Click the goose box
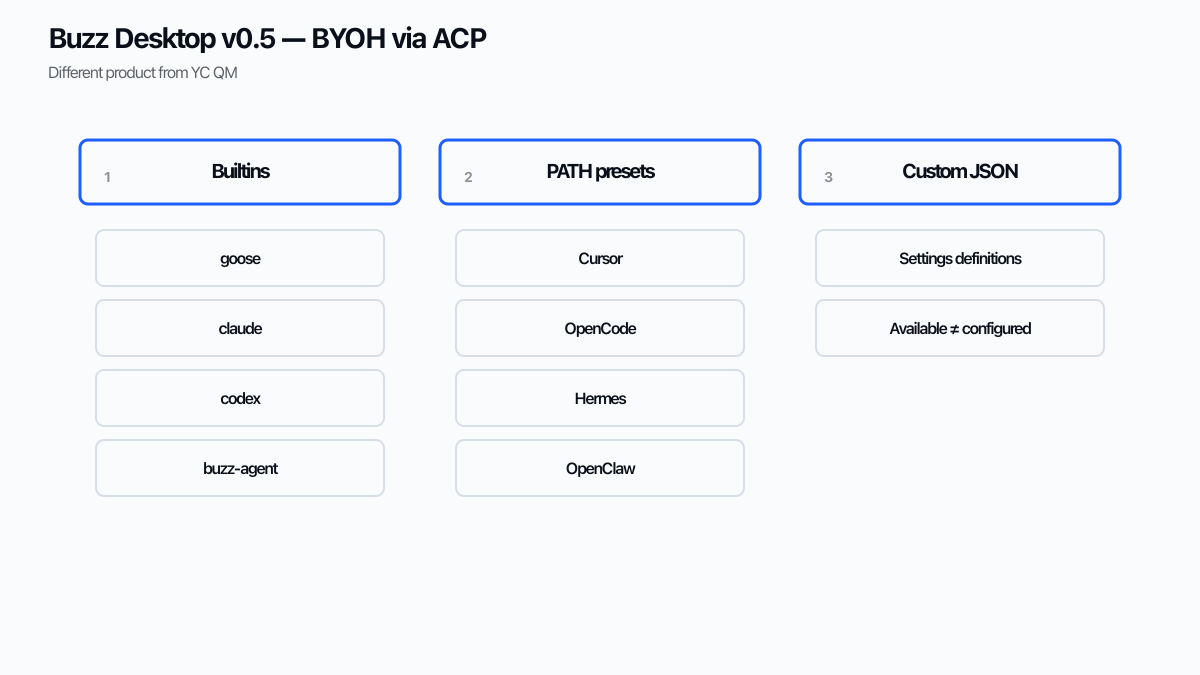This screenshot has height=675, width=1200. tap(240, 258)
